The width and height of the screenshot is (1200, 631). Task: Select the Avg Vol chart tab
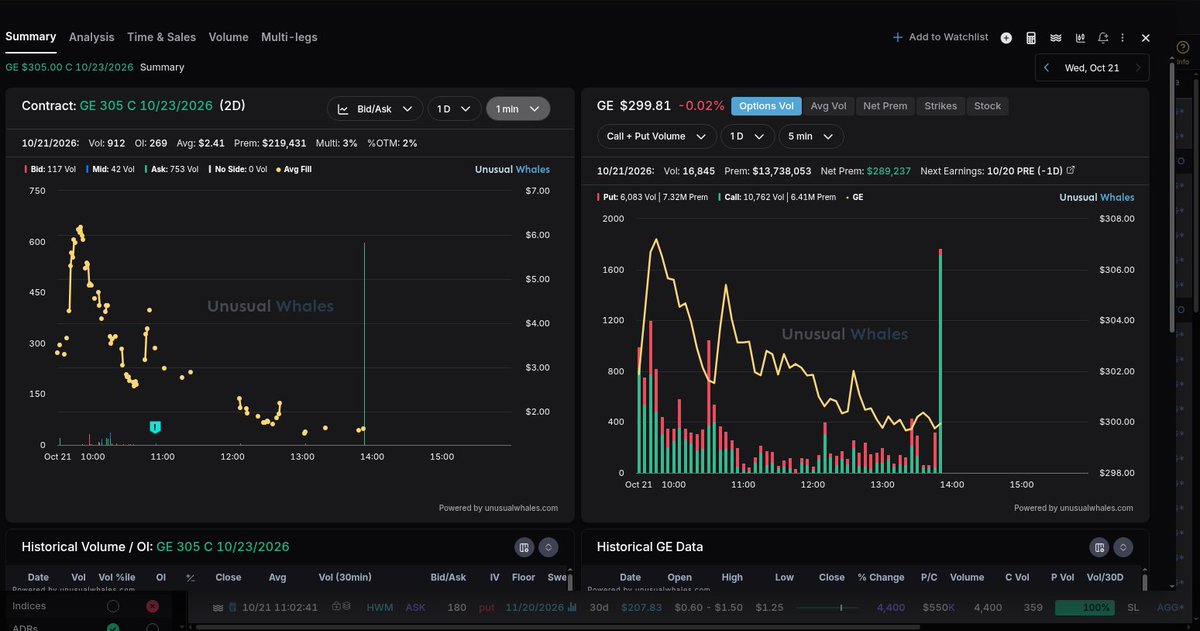(x=829, y=106)
